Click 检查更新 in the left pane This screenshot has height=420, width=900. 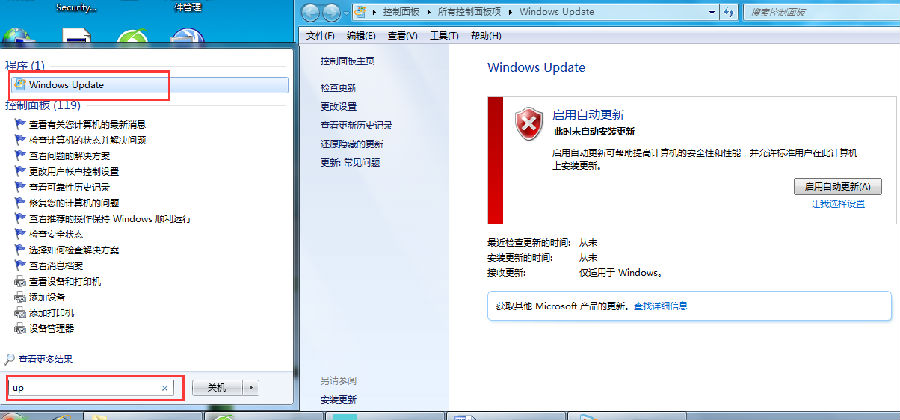point(338,88)
